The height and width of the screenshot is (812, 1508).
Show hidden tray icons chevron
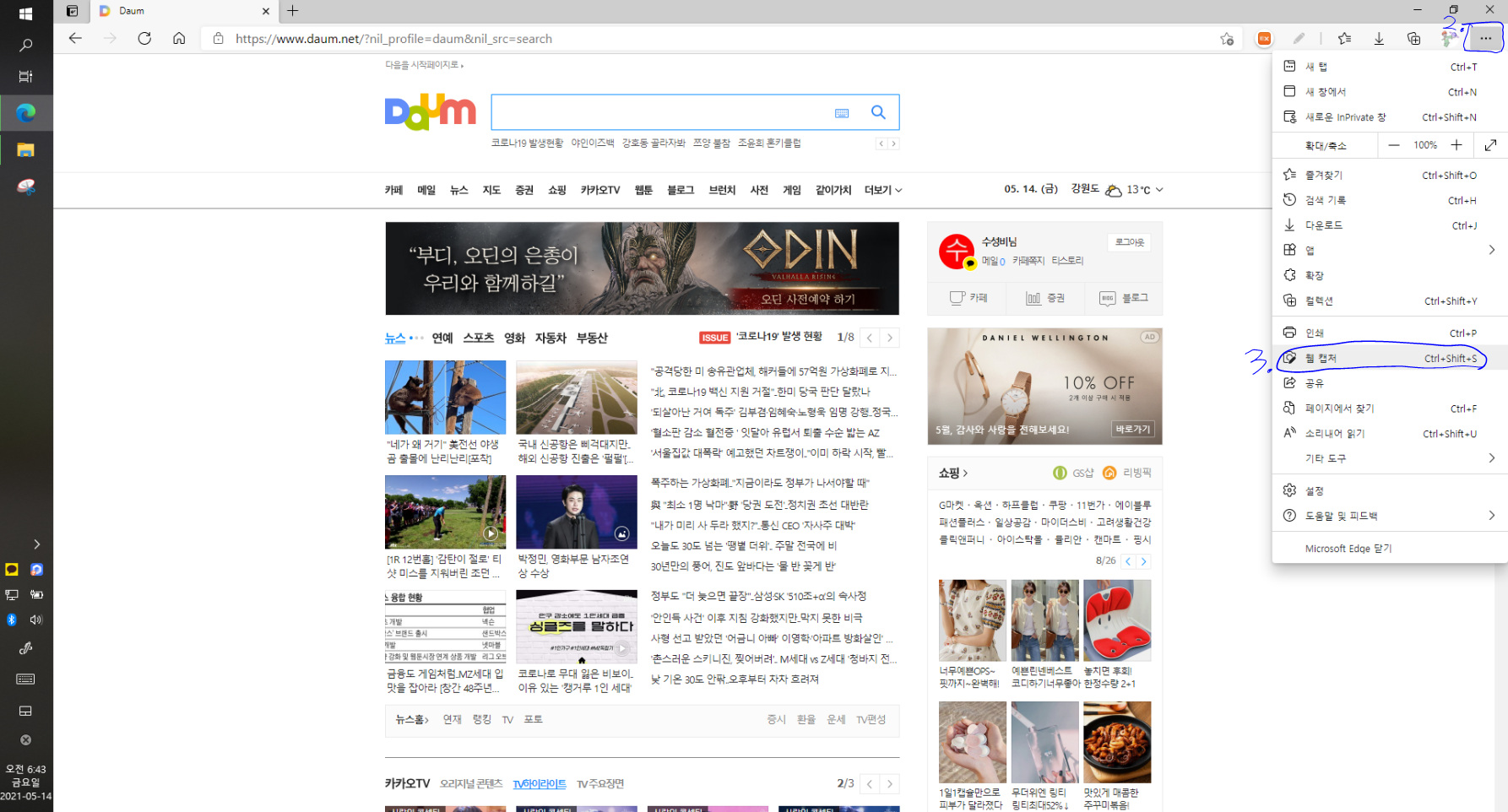(36, 544)
